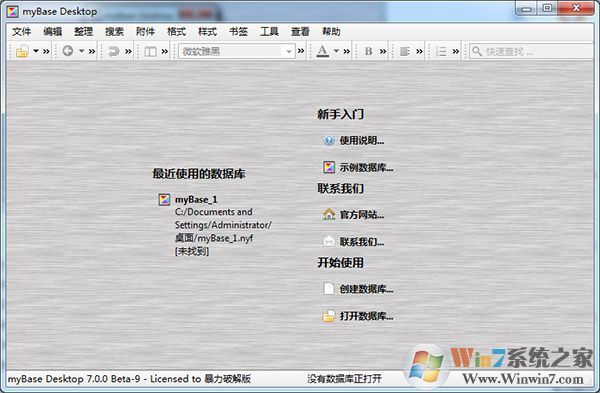Click the 最近使用的数据库 heading
This screenshot has height=393, width=600.
coord(199,174)
